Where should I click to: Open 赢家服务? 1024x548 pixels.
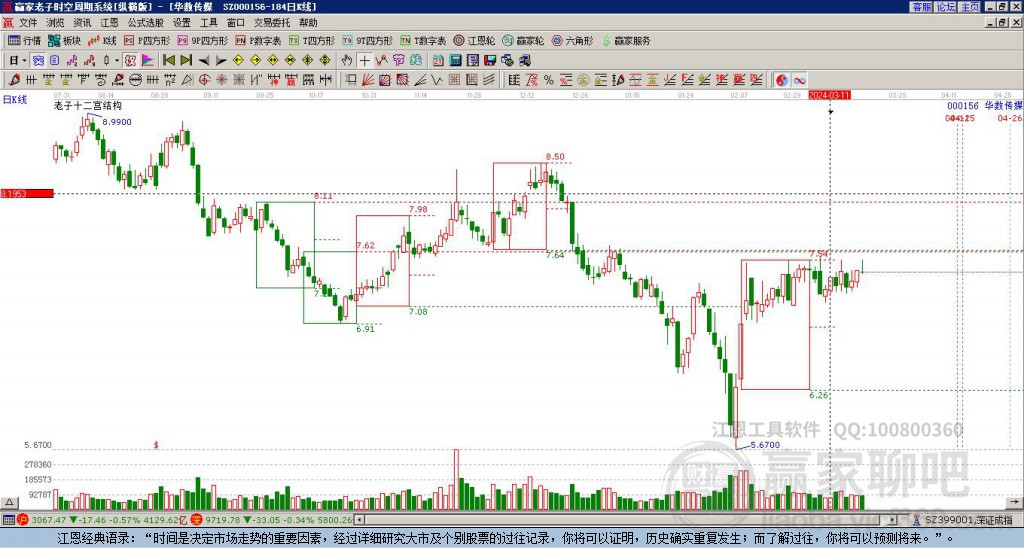[626, 40]
